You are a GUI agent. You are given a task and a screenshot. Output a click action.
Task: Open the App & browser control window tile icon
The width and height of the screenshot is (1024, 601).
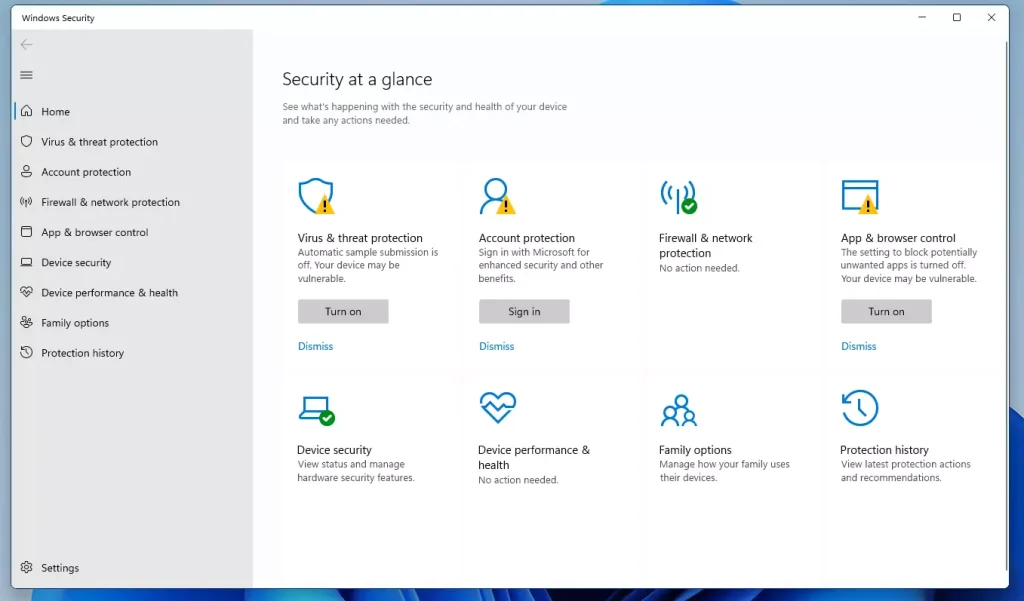(860, 196)
